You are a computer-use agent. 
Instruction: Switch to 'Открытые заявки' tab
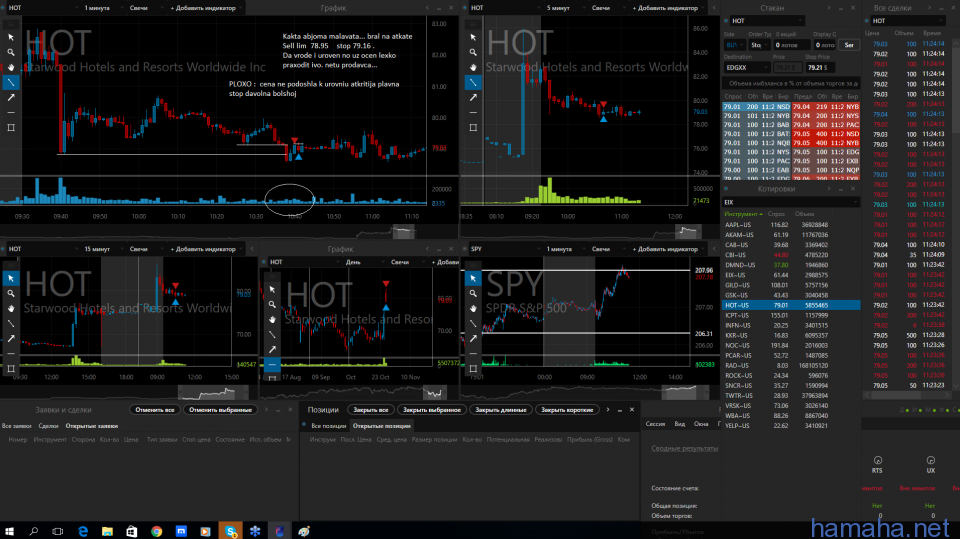92,426
